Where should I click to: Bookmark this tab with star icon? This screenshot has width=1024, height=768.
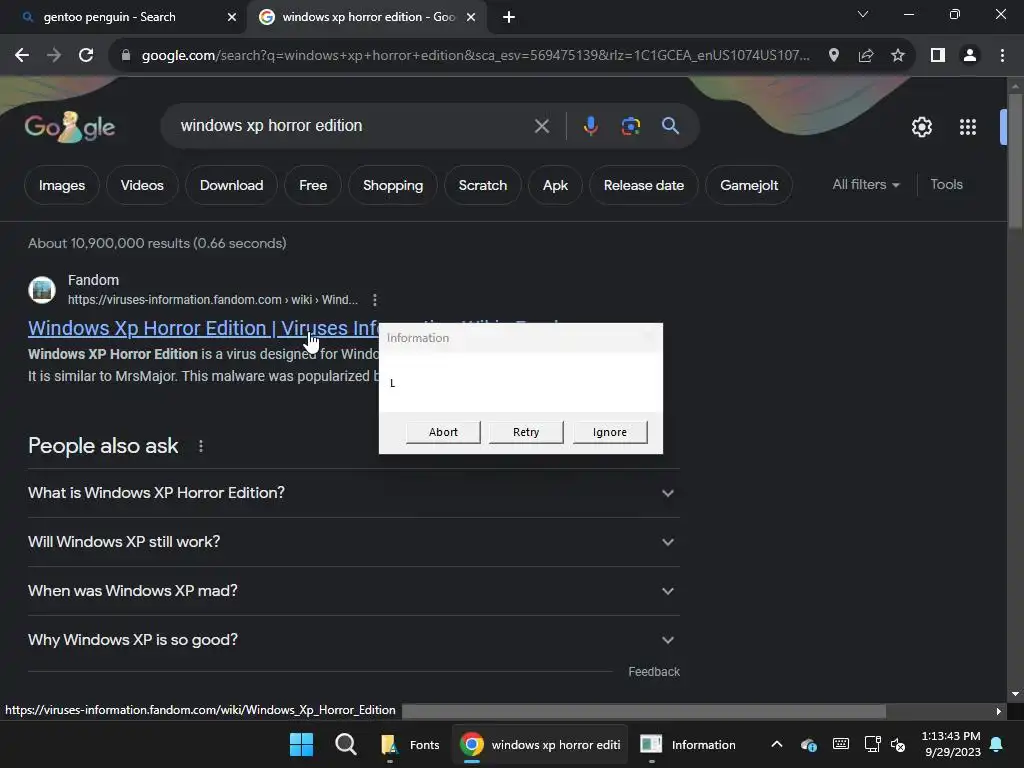point(898,56)
